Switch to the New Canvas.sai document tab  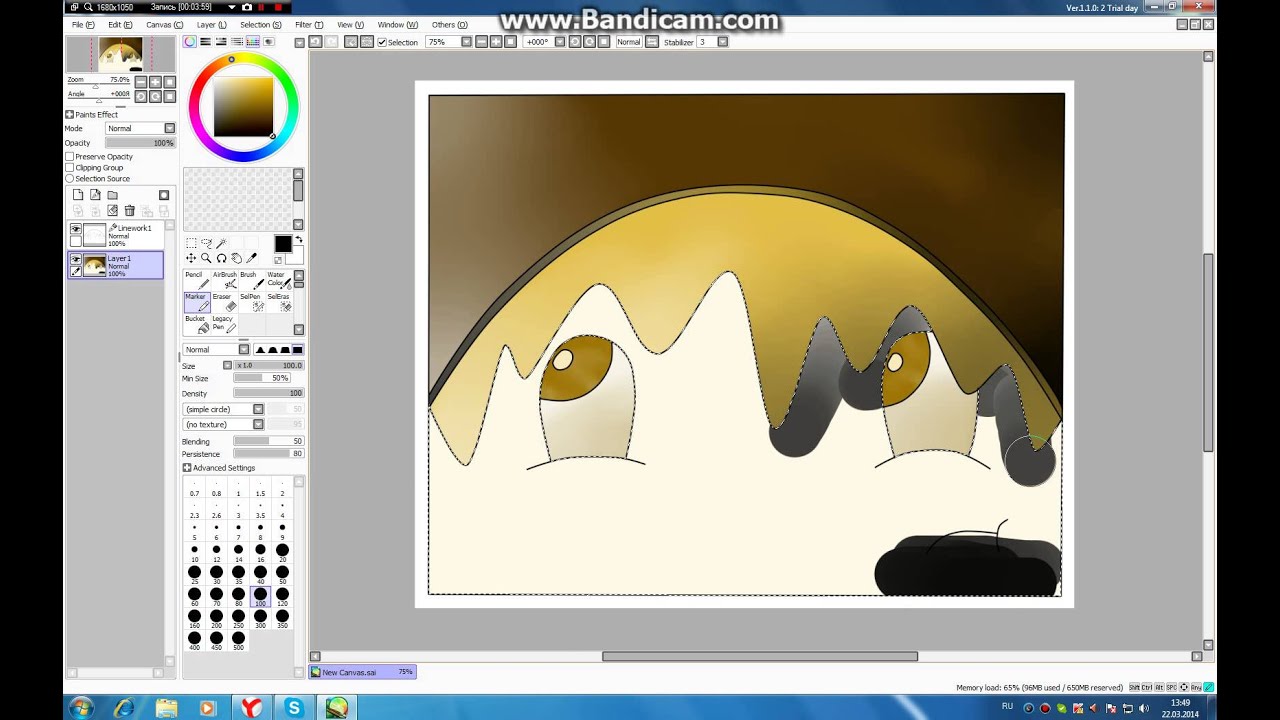[362, 672]
